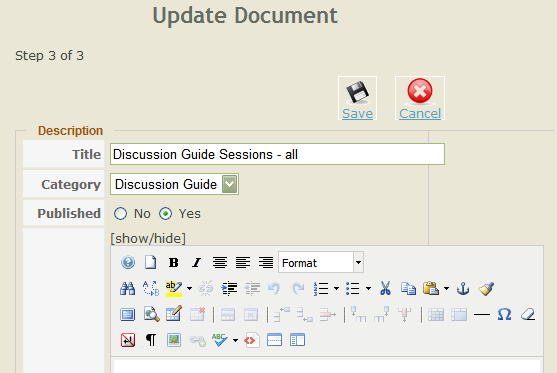Set Published to No
Viewport: 557px width, 373px height.
click(x=120, y=213)
